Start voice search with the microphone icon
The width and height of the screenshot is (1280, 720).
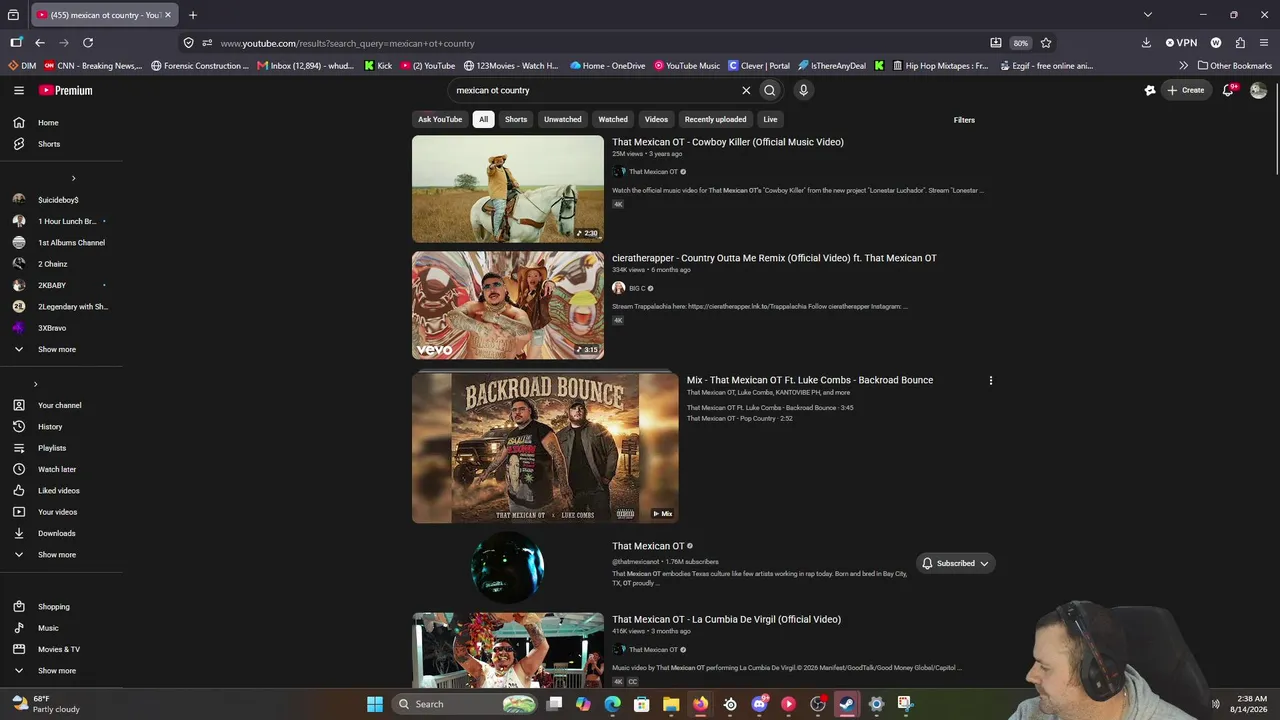pyautogui.click(x=803, y=90)
